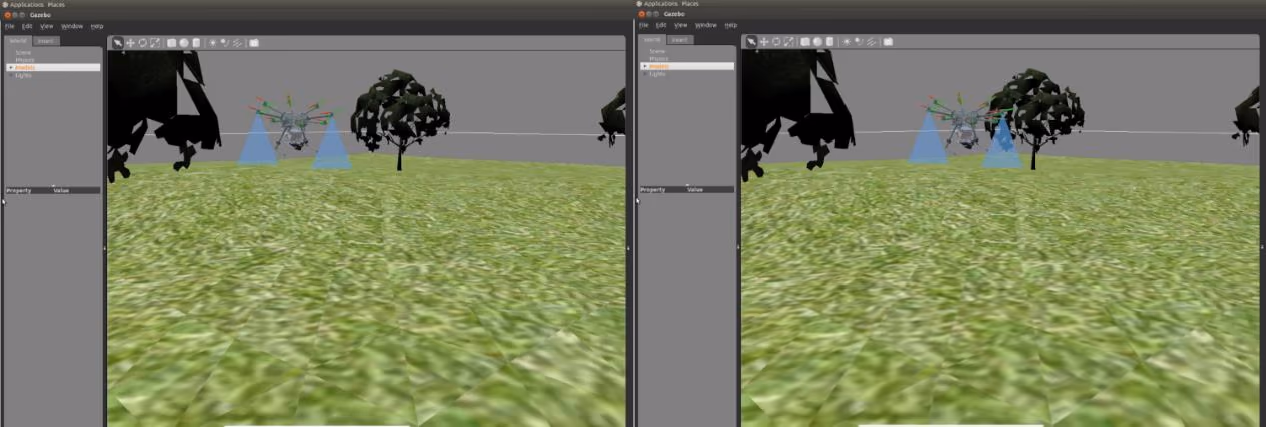Insert a cylinder shape in right Gazebo window
The width and height of the screenshot is (1266, 427).
coord(830,42)
